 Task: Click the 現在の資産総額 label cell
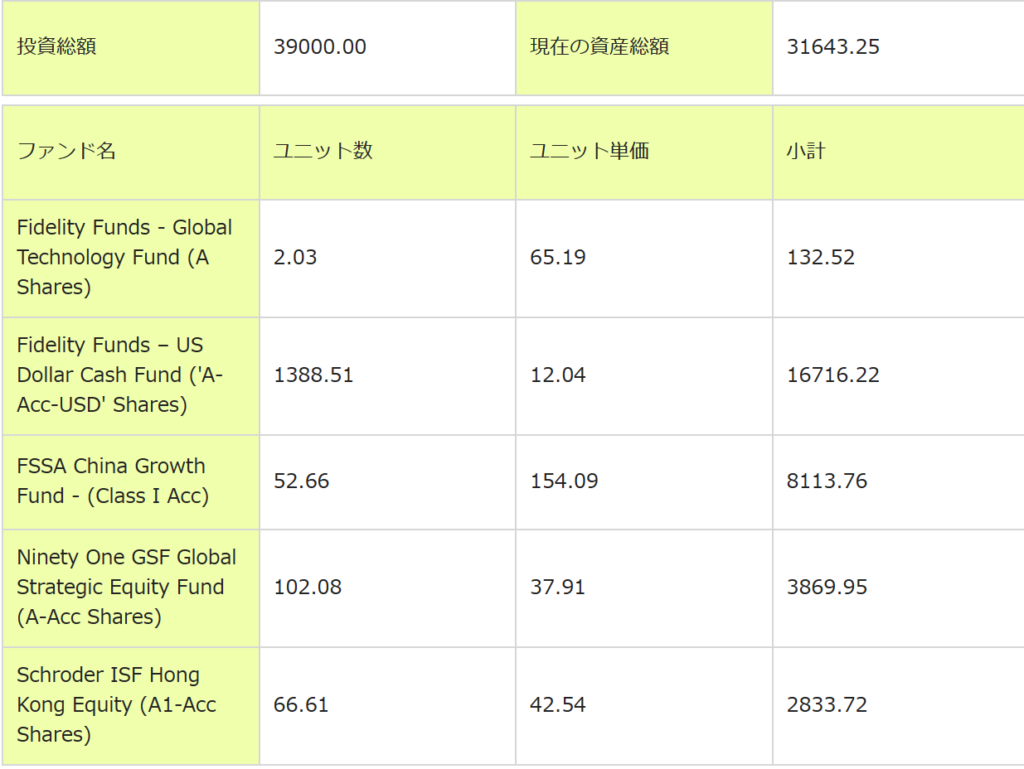(599, 47)
